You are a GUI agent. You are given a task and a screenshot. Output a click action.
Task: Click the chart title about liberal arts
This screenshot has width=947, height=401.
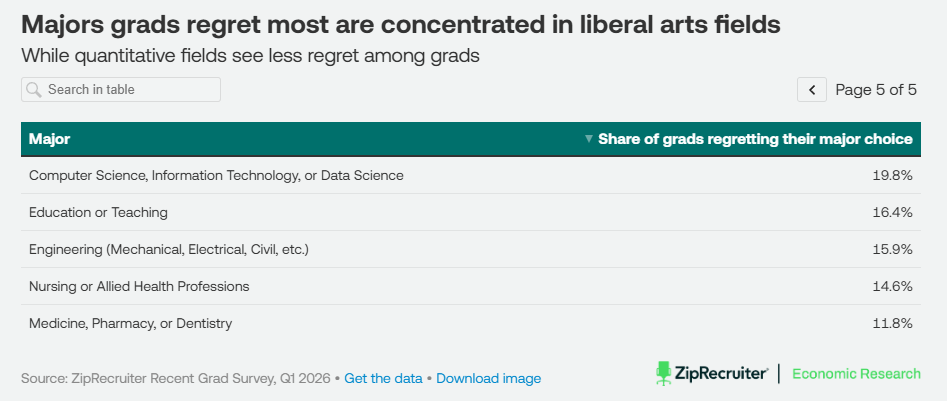click(401, 25)
